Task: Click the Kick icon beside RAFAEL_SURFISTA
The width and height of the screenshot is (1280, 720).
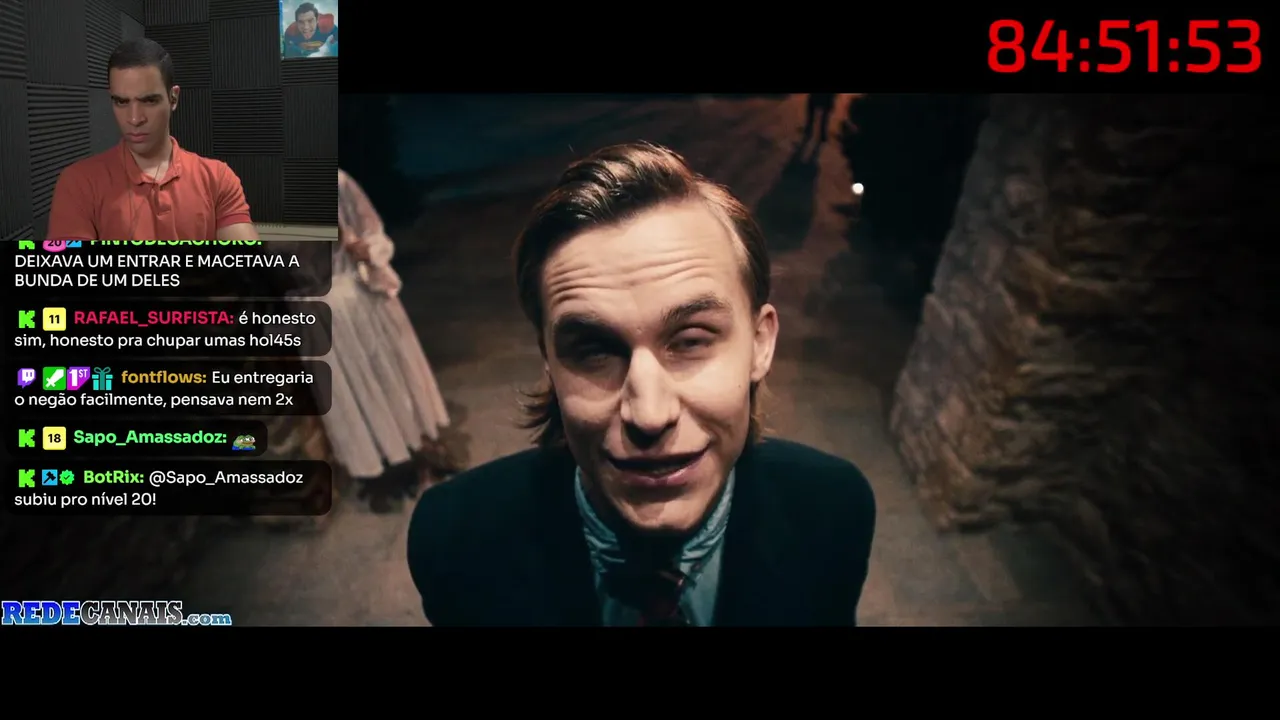Action: click(x=27, y=319)
